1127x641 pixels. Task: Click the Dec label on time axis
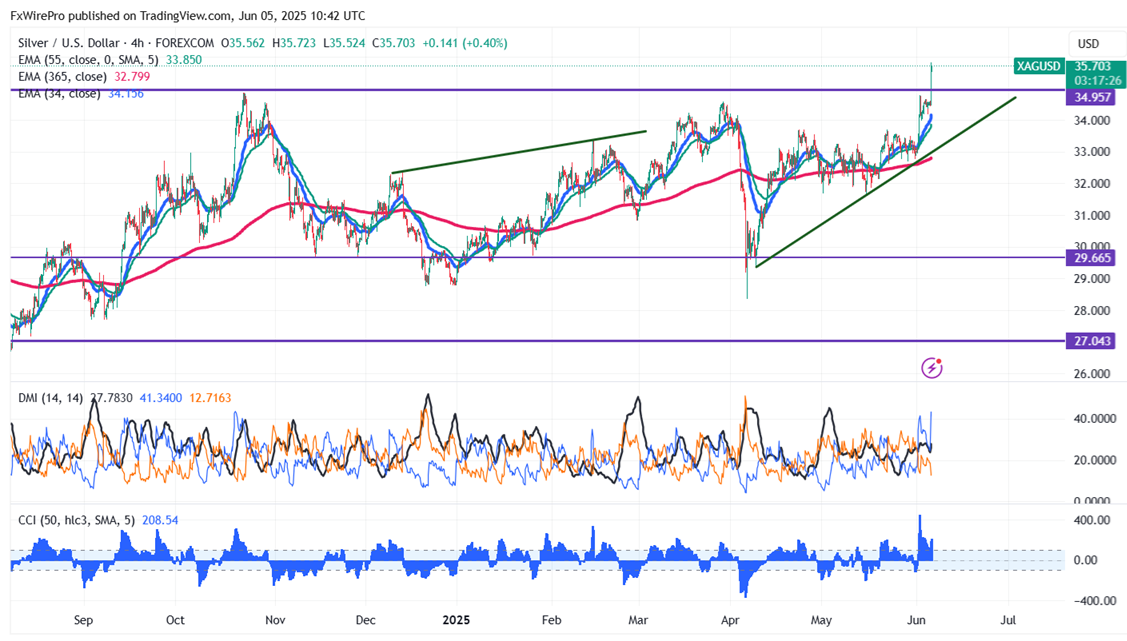coord(366,620)
